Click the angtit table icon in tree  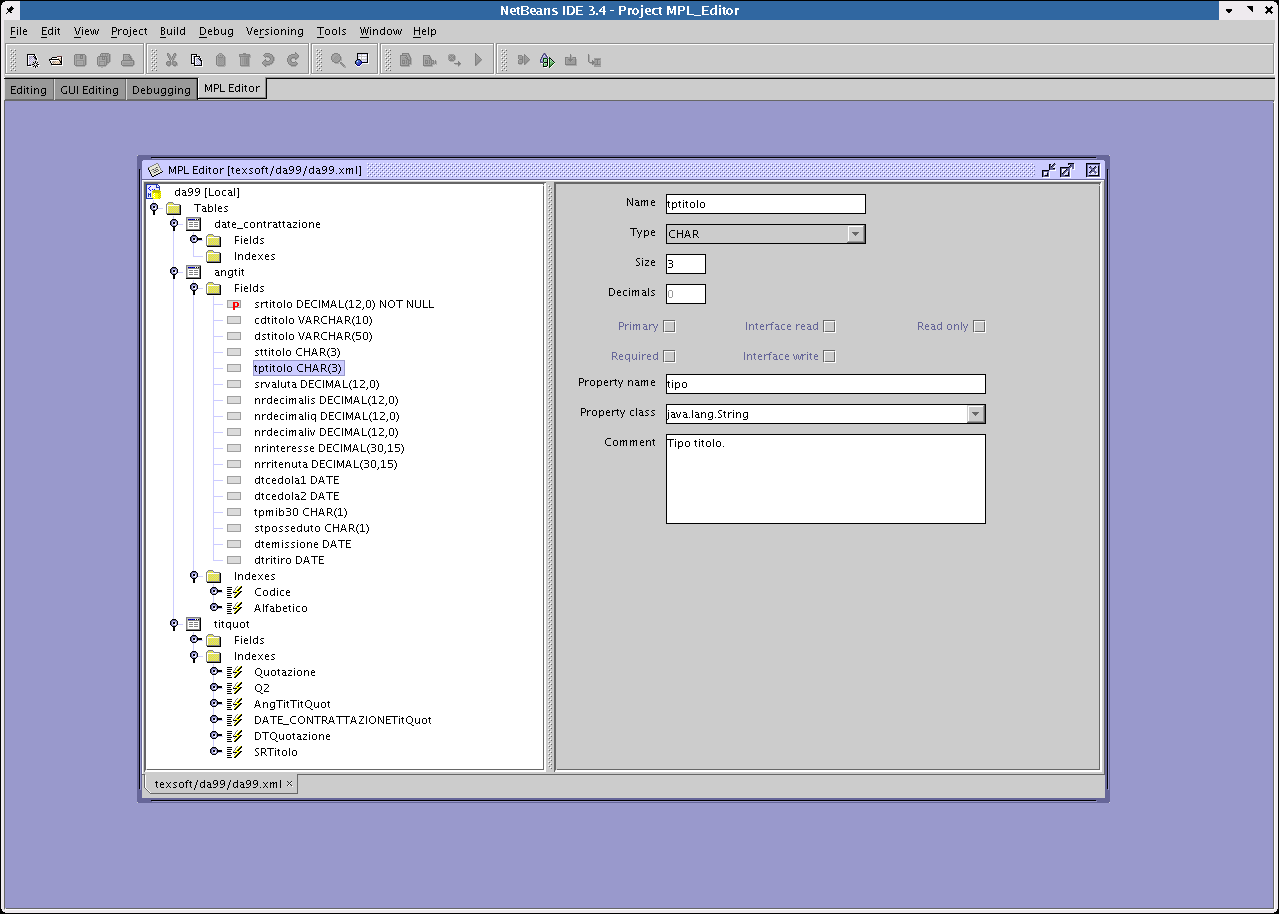pyautogui.click(x=194, y=272)
